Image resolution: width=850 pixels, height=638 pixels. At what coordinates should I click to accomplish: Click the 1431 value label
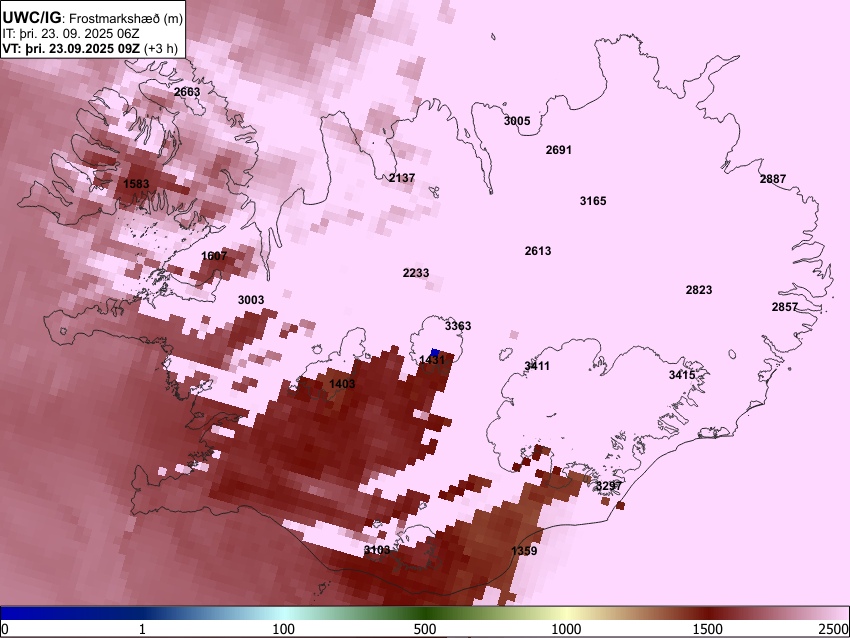click(x=432, y=360)
